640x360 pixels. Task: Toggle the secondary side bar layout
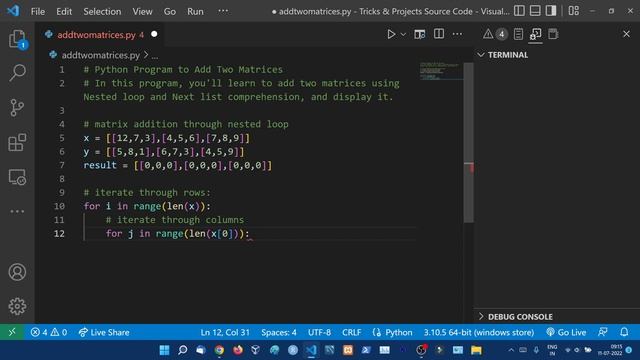coord(551,11)
